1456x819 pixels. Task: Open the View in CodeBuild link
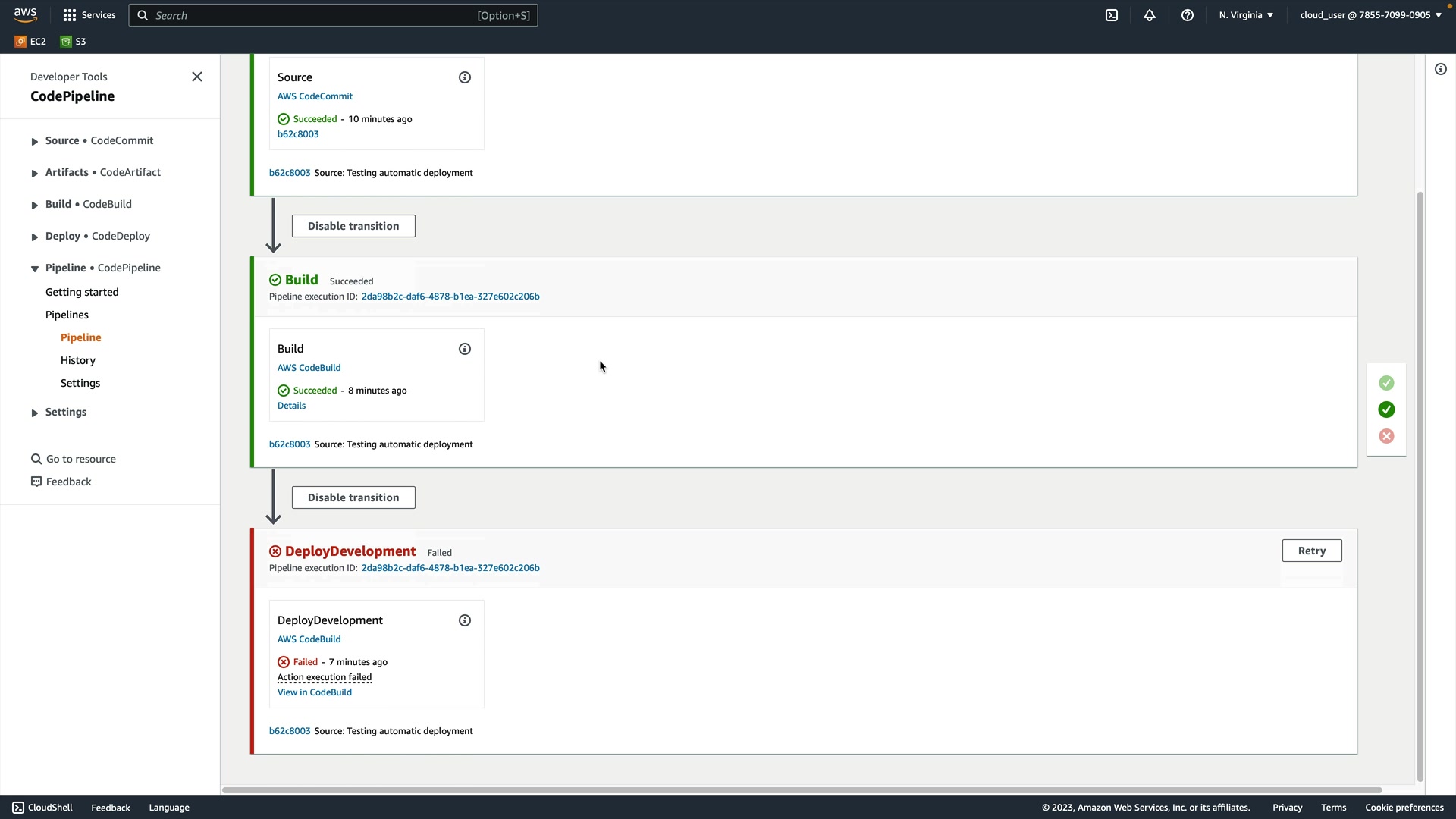point(315,692)
